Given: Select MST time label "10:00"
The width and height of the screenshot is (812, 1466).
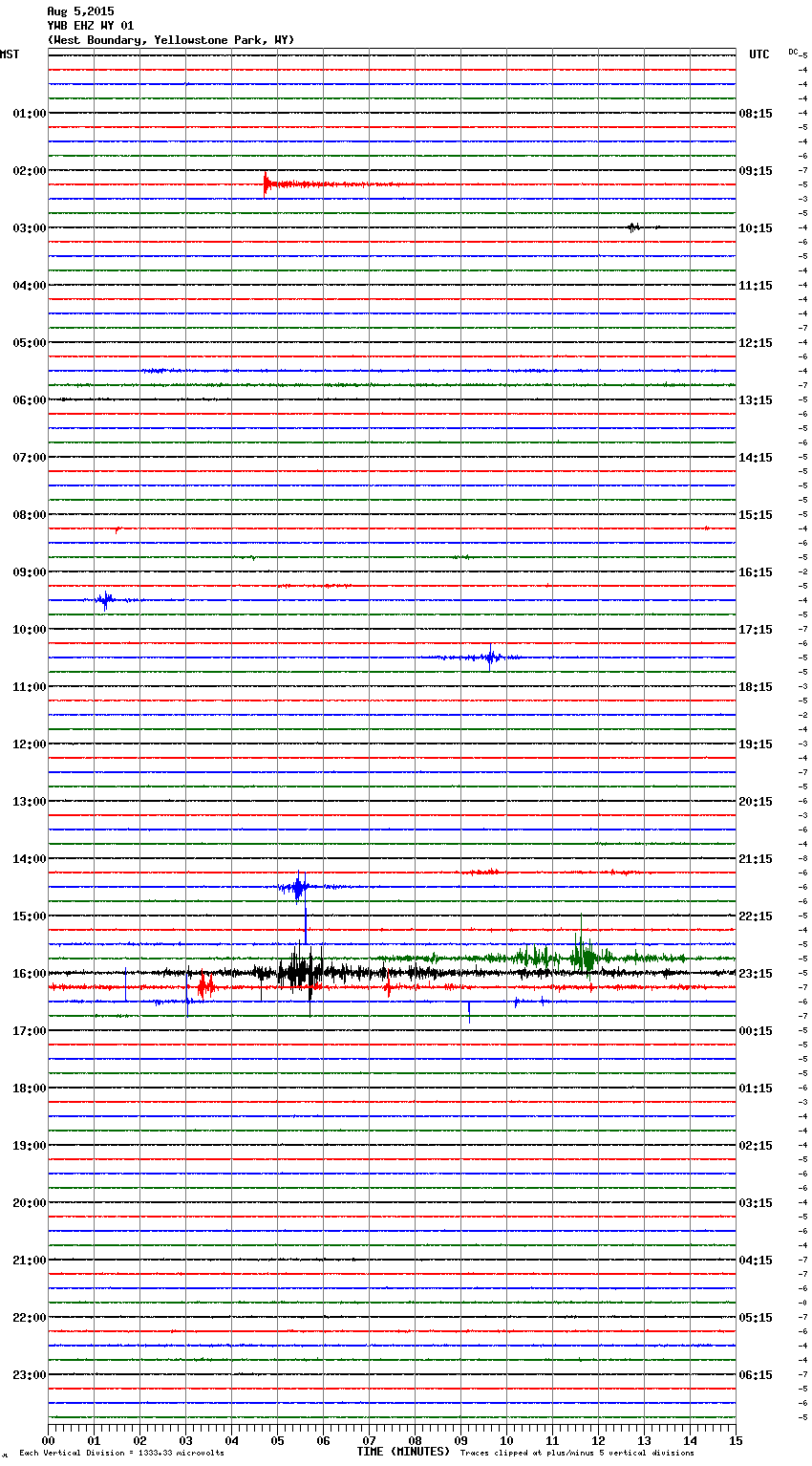Looking at the screenshot, I should pyautogui.click(x=30, y=630).
